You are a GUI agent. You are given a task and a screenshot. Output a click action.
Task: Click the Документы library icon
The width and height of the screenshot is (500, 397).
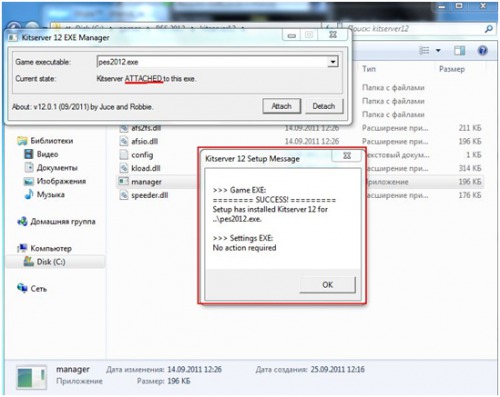(x=29, y=167)
